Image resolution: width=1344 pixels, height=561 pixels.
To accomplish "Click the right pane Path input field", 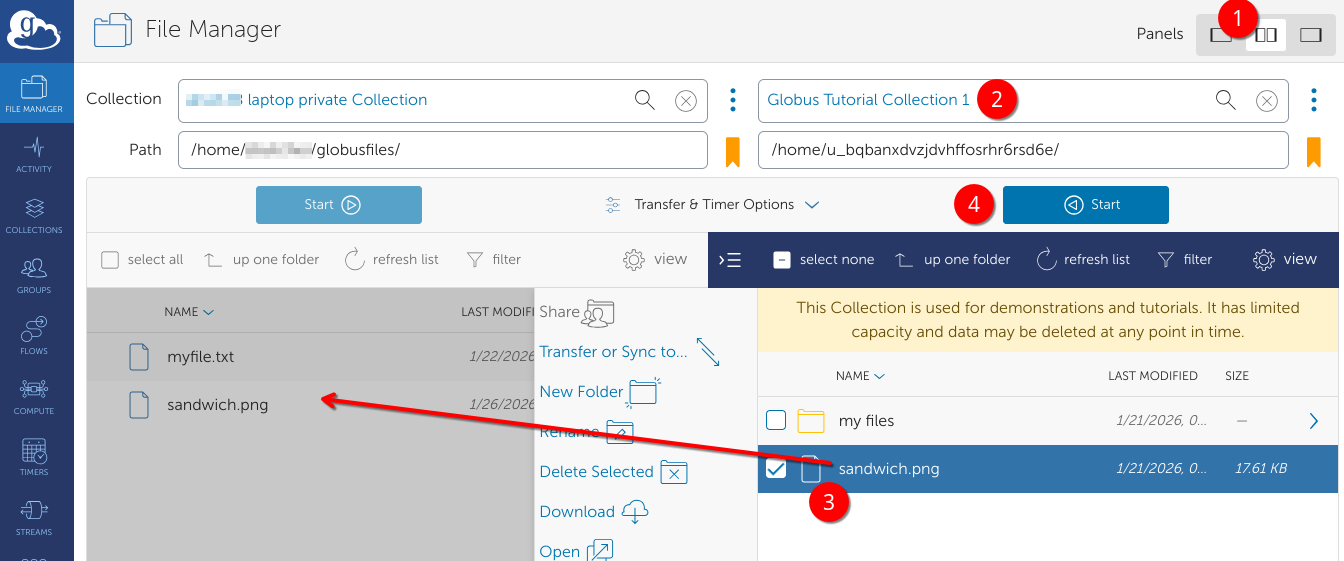I will point(1023,150).
